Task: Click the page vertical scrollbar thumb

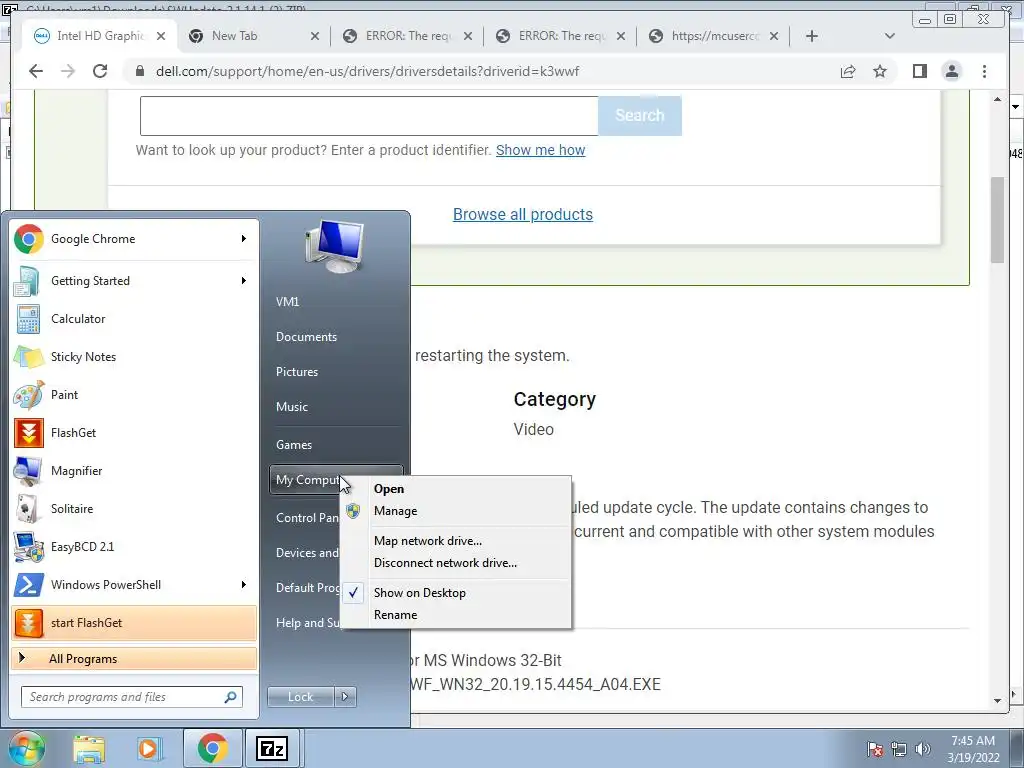Action: click(997, 219)
